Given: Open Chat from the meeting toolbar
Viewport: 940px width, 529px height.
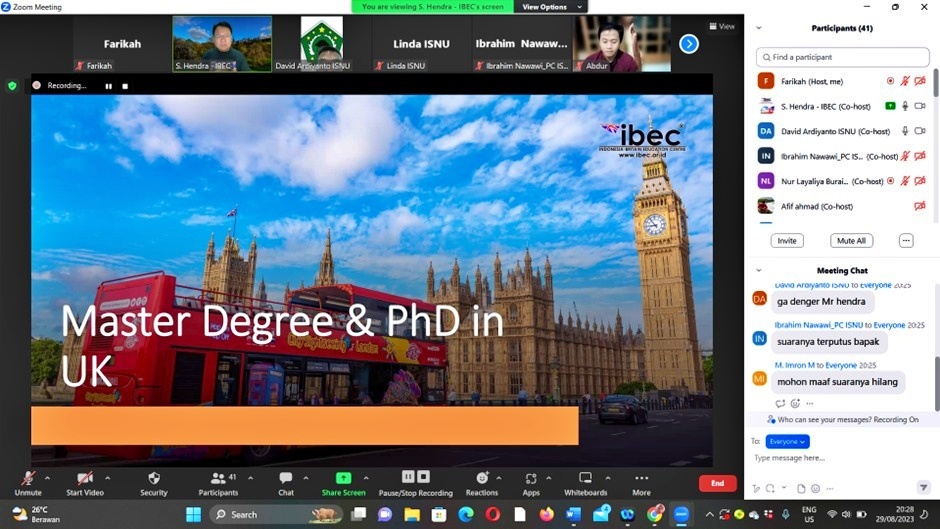Looking at the screenshot, I should tap(286, 479).
